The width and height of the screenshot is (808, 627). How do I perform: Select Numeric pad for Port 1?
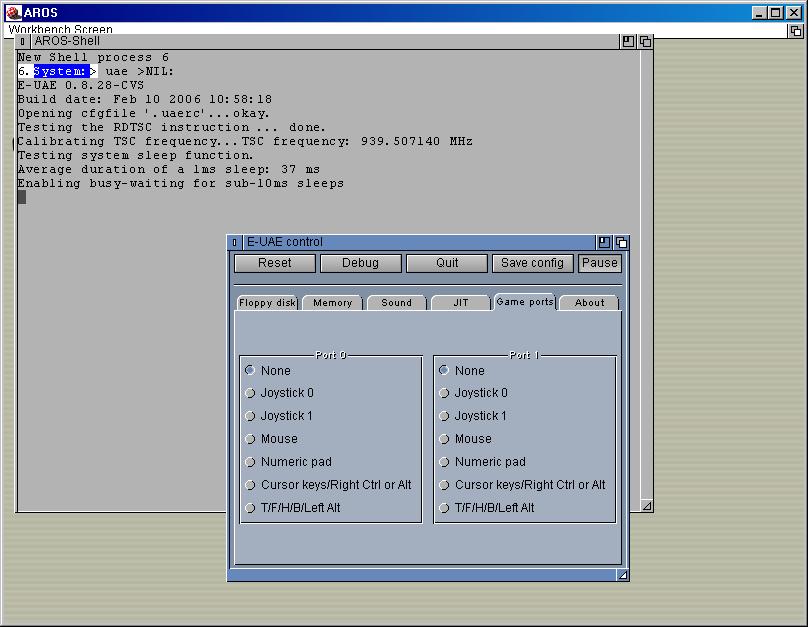tap(444, 462)
